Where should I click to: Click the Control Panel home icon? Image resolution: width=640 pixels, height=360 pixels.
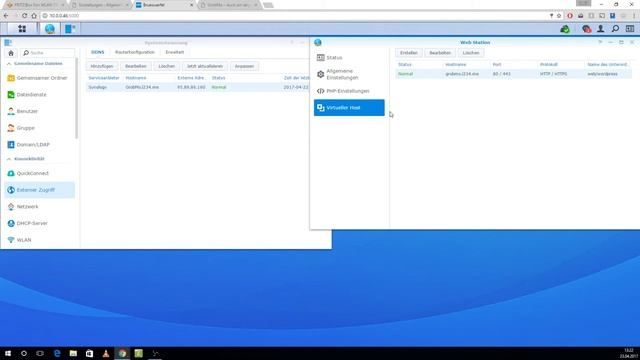11,53
